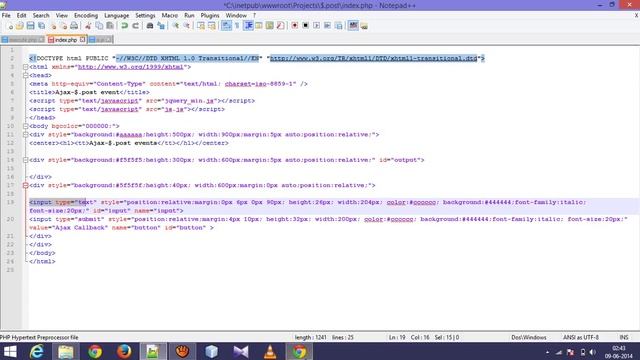This screenshot has width=640, height=360.
Task: Open a file using the Open folder toolbar icon
Action: coord(20,26)
